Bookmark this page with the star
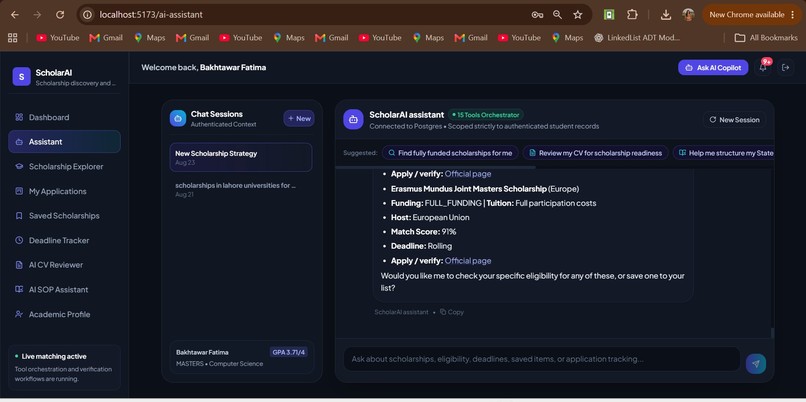This screenshot has height=402, width=806. pos(578,15)
